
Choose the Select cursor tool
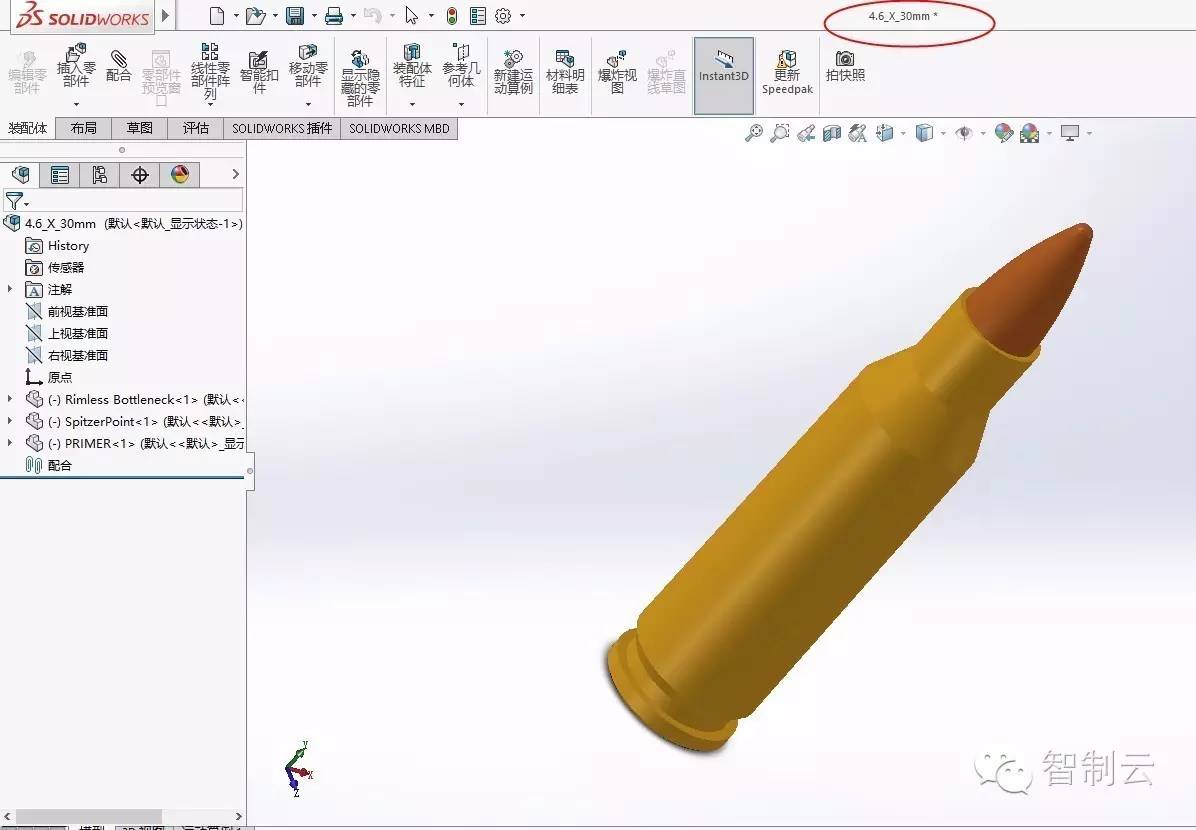click(412, 15)
